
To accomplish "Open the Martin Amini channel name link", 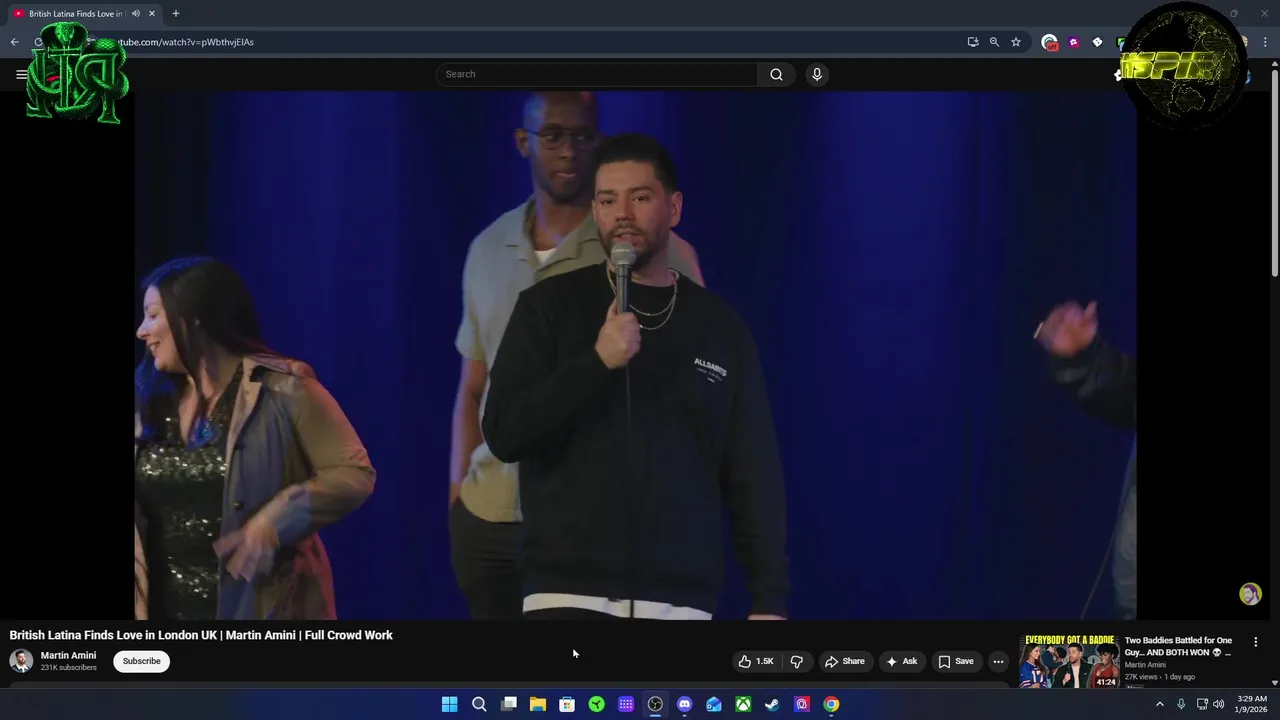I will [68, 655].
